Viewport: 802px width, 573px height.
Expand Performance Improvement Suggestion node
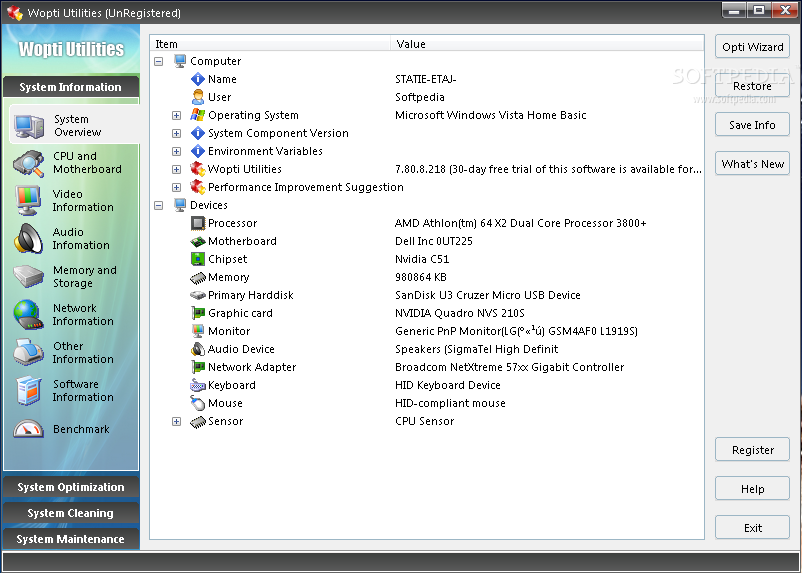click(176, 187)
